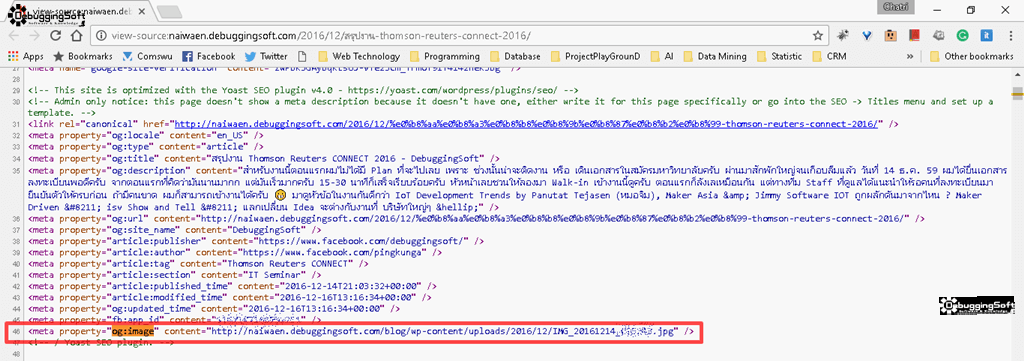This screenshot has height=361, width=1024.
Task: Click the highlighted 'og:image' search match
Action: [133, 331]
